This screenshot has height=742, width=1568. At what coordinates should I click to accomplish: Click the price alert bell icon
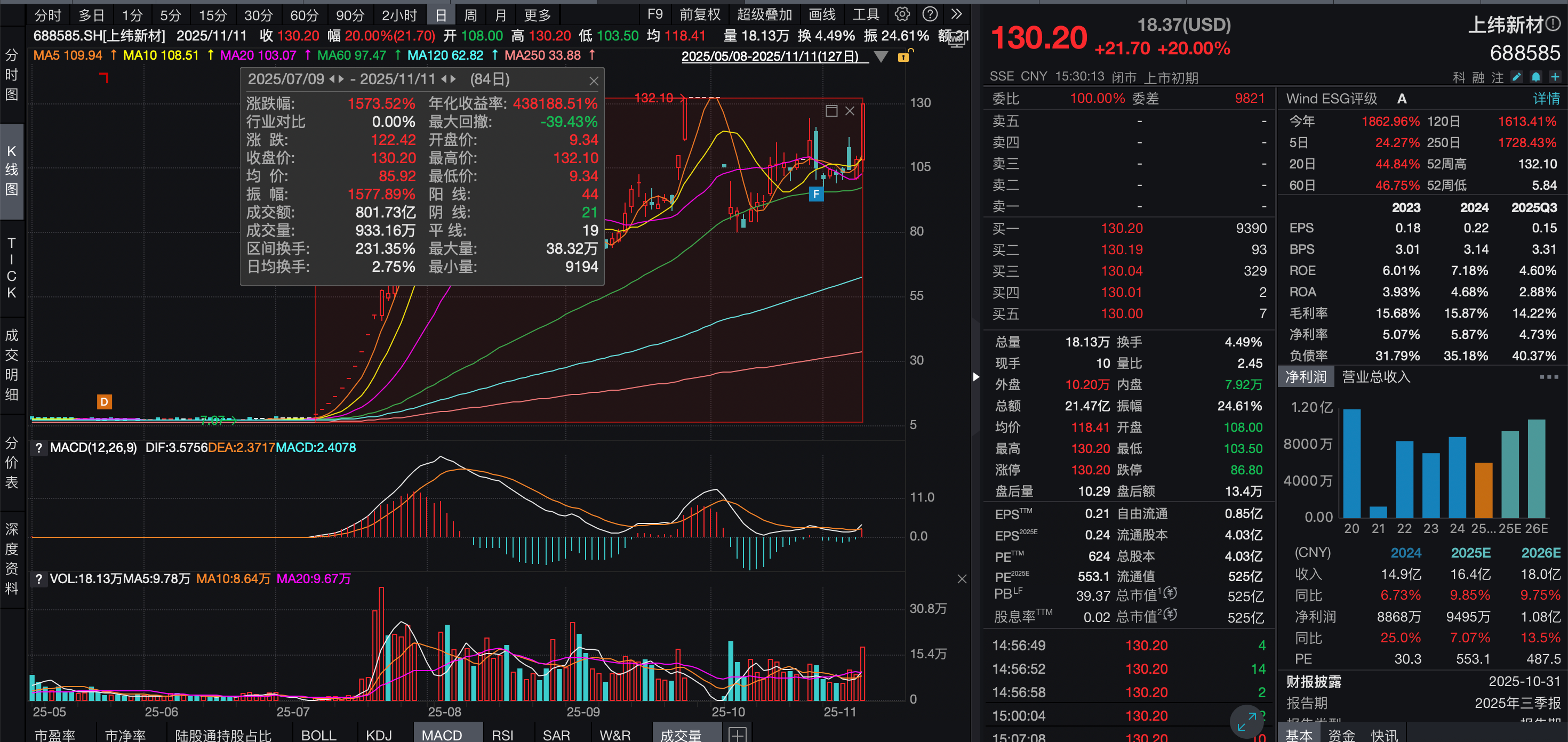(x=1536, y=77)
